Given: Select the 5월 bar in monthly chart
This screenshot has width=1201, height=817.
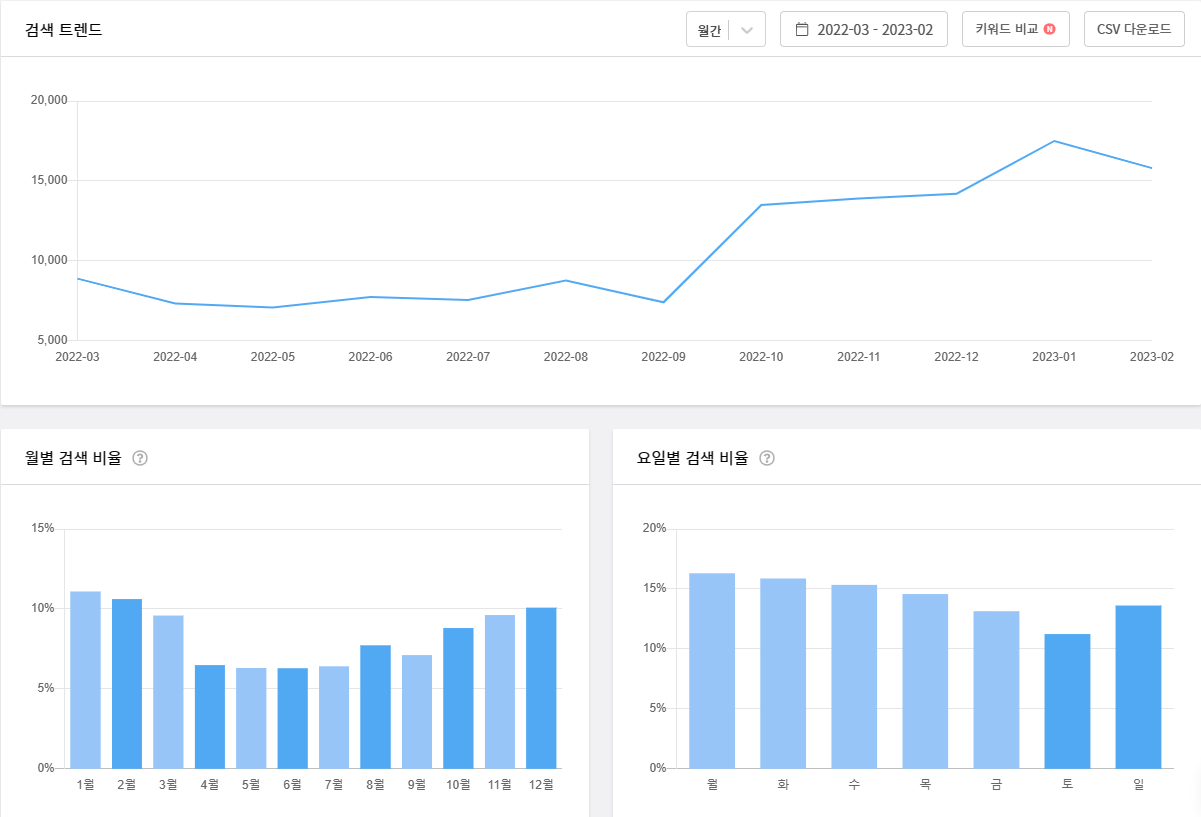Looking at the screenshot, I should point(251,718).
